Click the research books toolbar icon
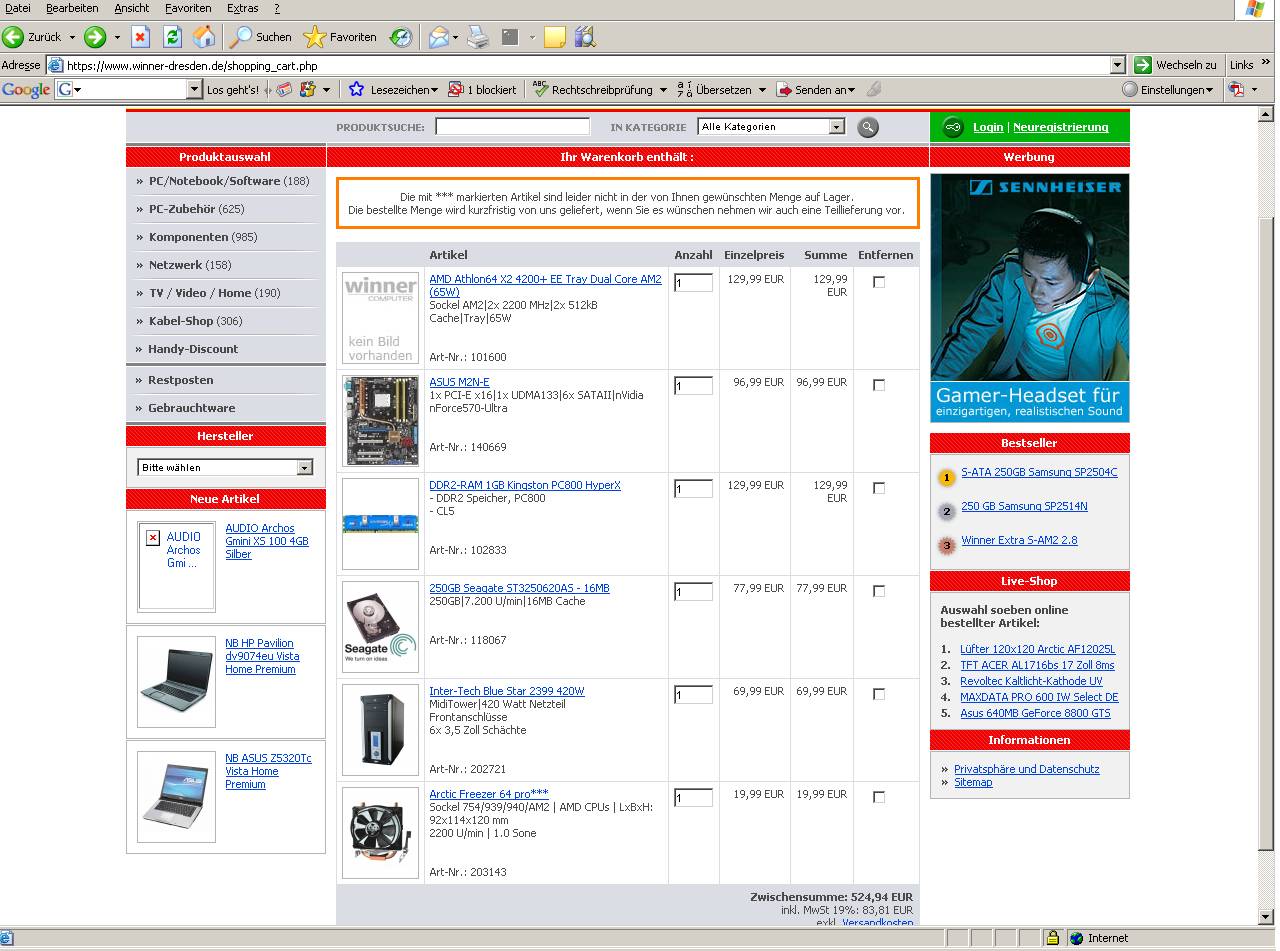This screenshot has width=1280, height=951. click(585, 37)
